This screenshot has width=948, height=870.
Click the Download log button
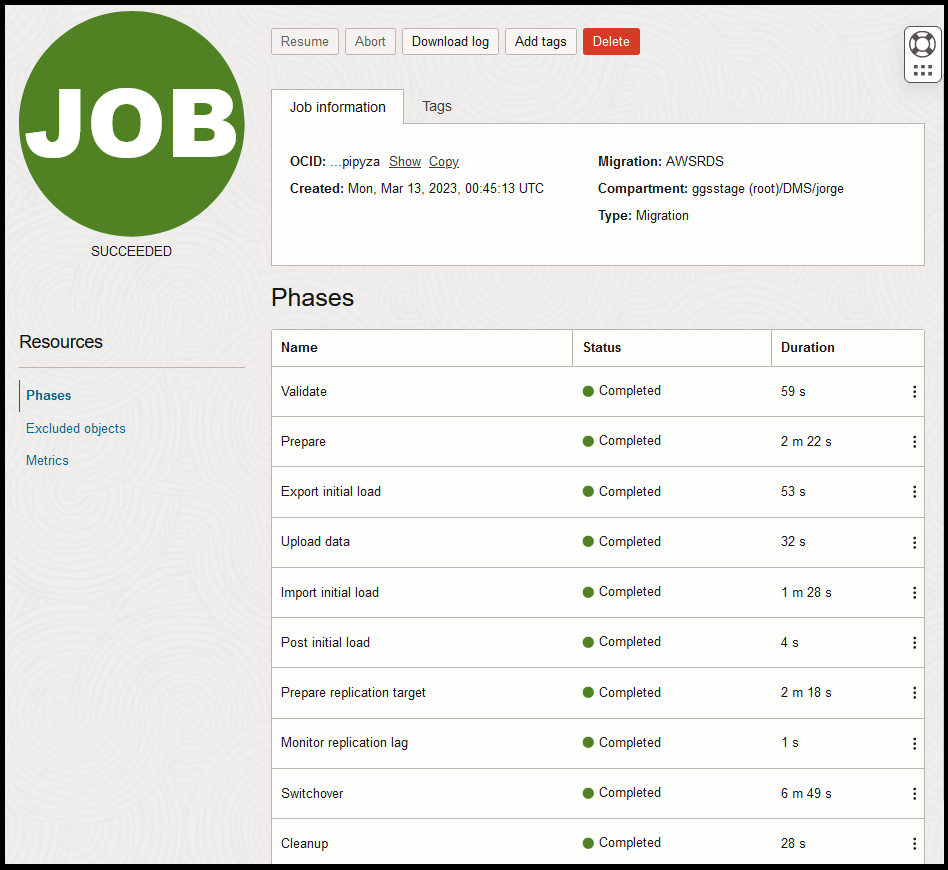pyautogui.click(x=450, y=41)
